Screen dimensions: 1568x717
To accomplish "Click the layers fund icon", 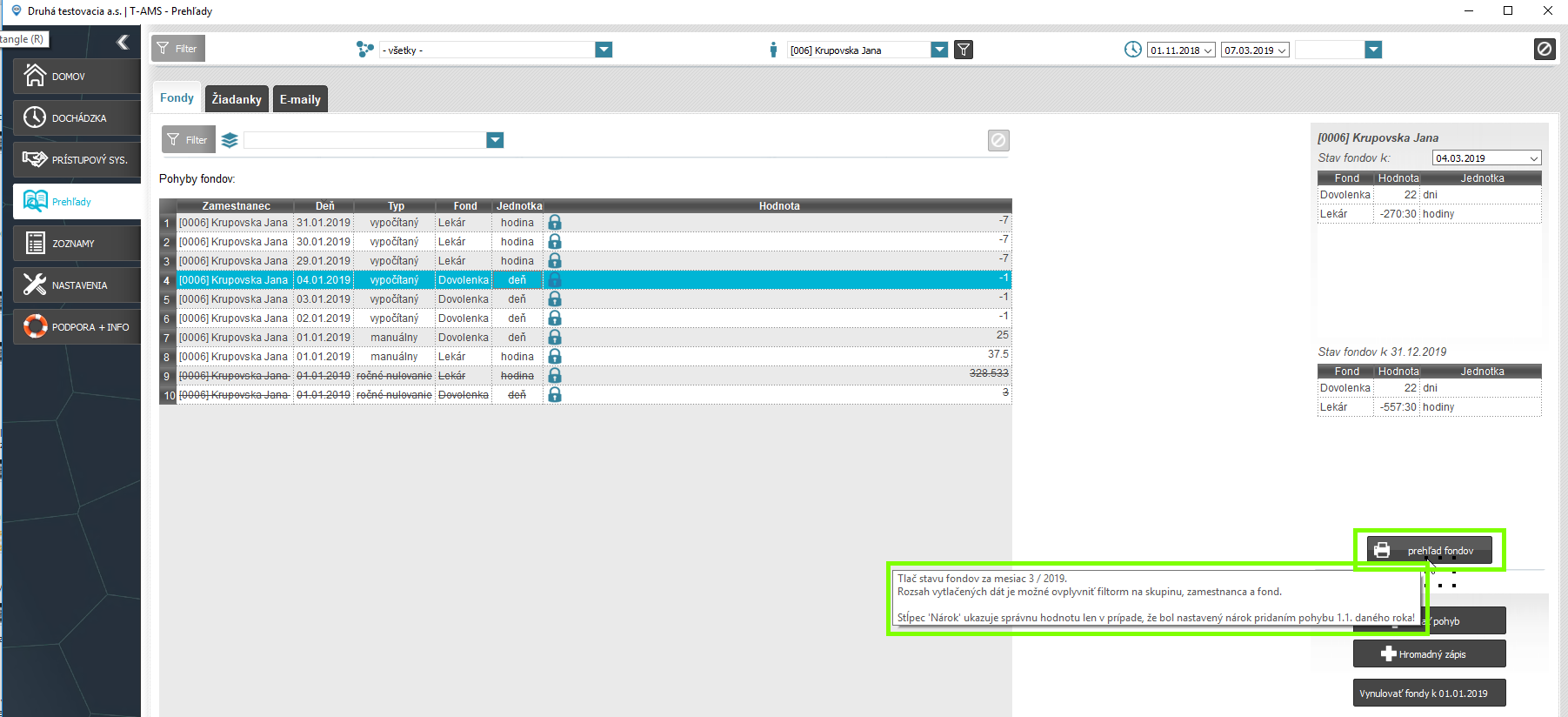I will 230,140.
